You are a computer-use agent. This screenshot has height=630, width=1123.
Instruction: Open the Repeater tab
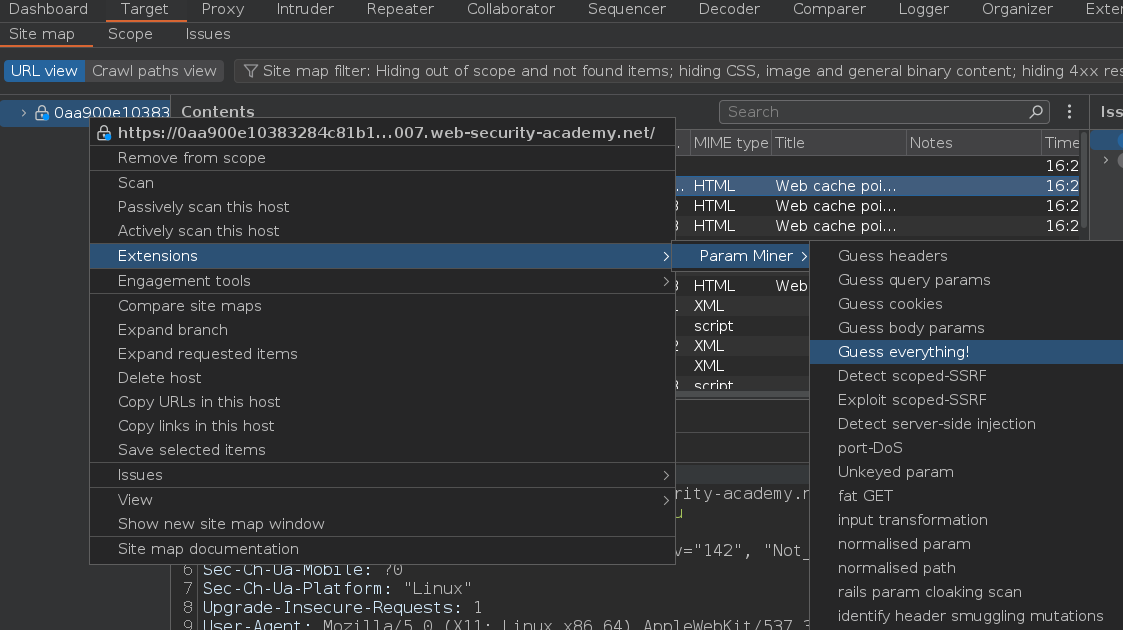pyautogui.click(x=400, y=9)
